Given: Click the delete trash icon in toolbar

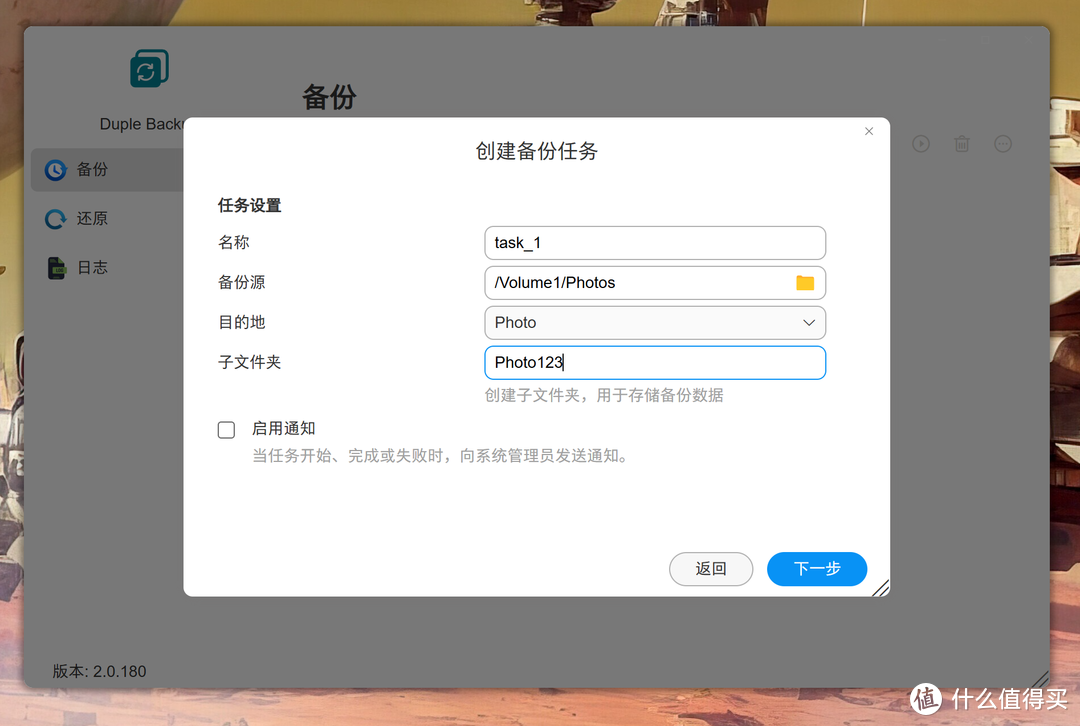Looking at the screenshot, I should 962,143.
